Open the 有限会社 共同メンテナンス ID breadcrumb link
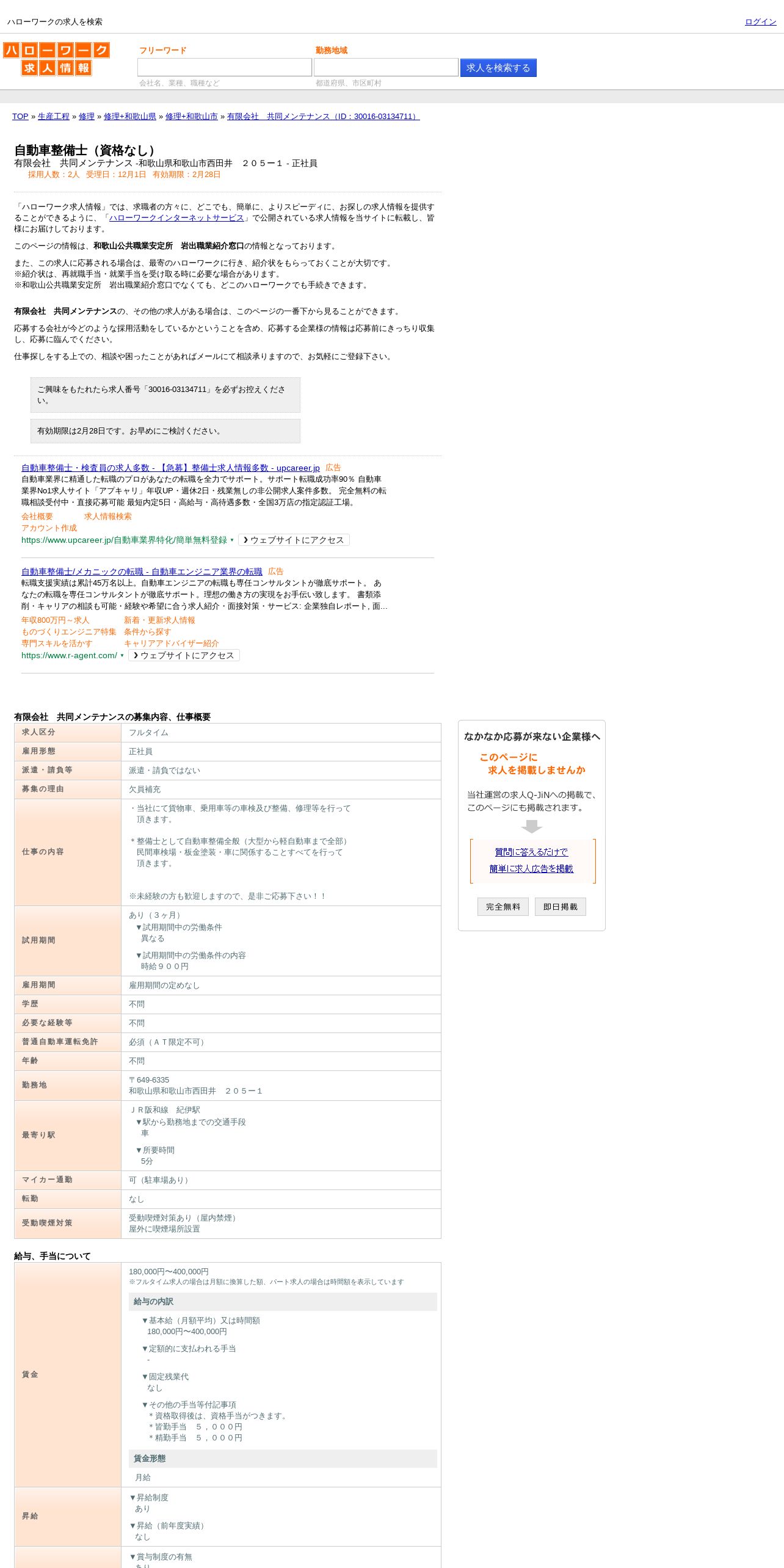Viewport: 784px width, 1568px height. click(323, 117)
